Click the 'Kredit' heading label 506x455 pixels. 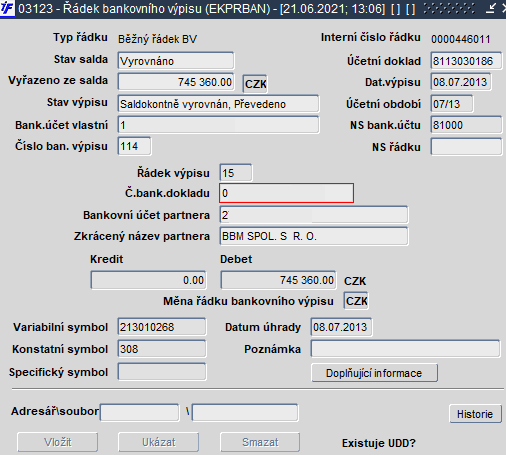point(107,259)
